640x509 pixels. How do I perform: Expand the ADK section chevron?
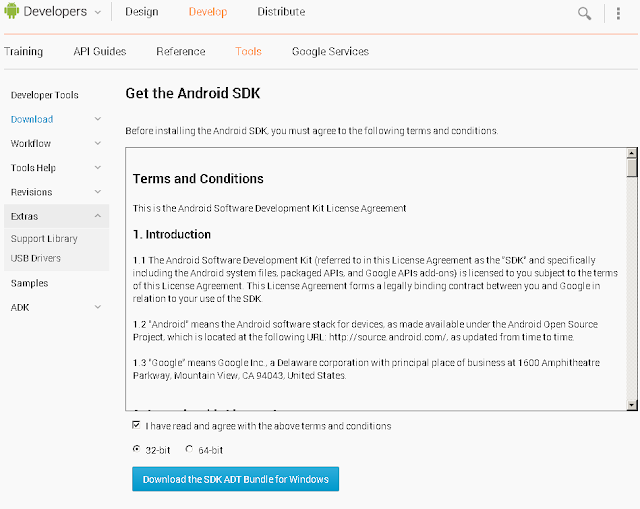[x=98, y=307]
